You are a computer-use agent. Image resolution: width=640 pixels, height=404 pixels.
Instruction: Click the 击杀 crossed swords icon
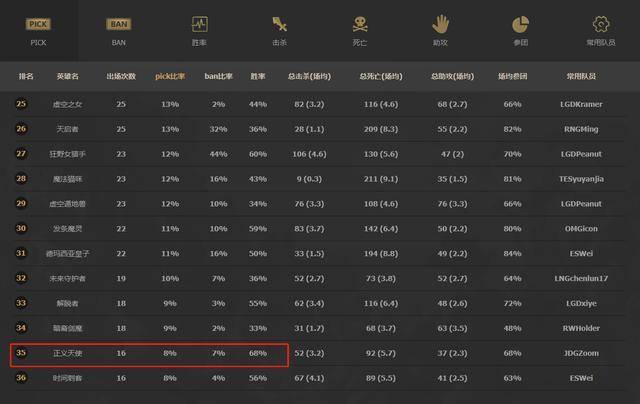[279, 23]
